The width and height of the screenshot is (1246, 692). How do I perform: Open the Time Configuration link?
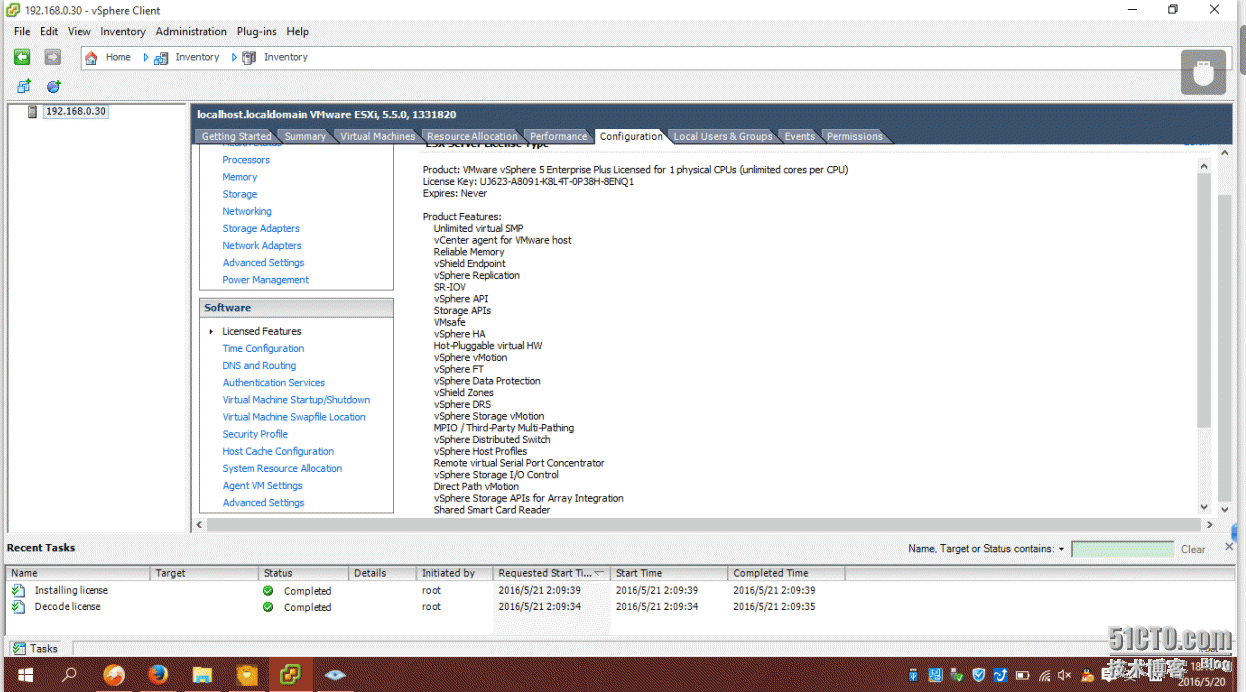[263, 348]
